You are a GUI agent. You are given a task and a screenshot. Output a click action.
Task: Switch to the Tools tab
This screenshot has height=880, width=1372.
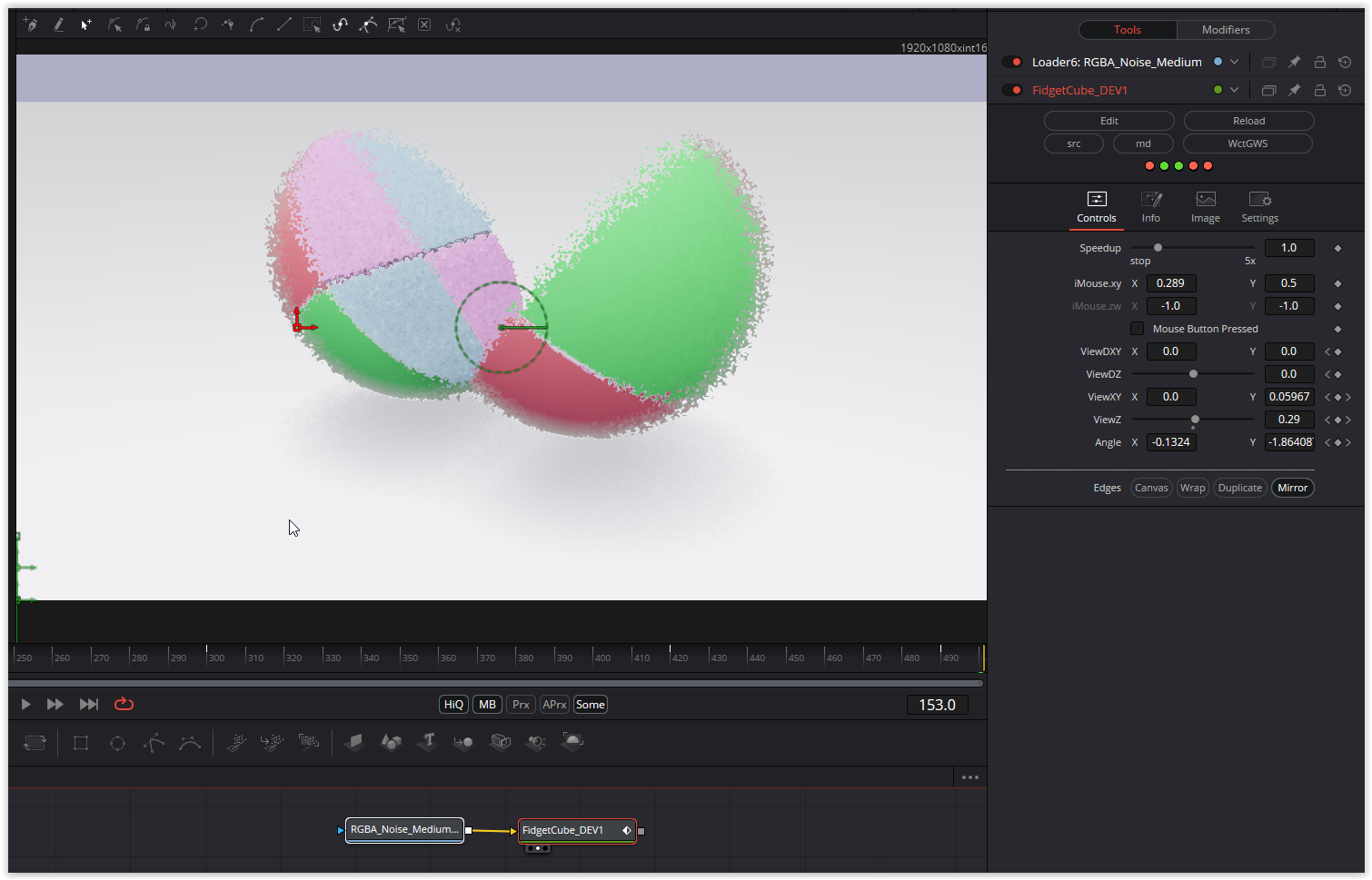tap(1128, 30)
